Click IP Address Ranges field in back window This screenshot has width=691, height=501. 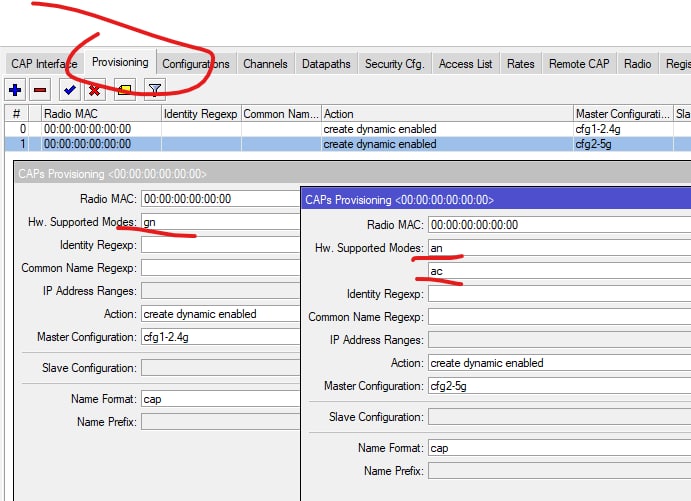[x=220, y=291]
